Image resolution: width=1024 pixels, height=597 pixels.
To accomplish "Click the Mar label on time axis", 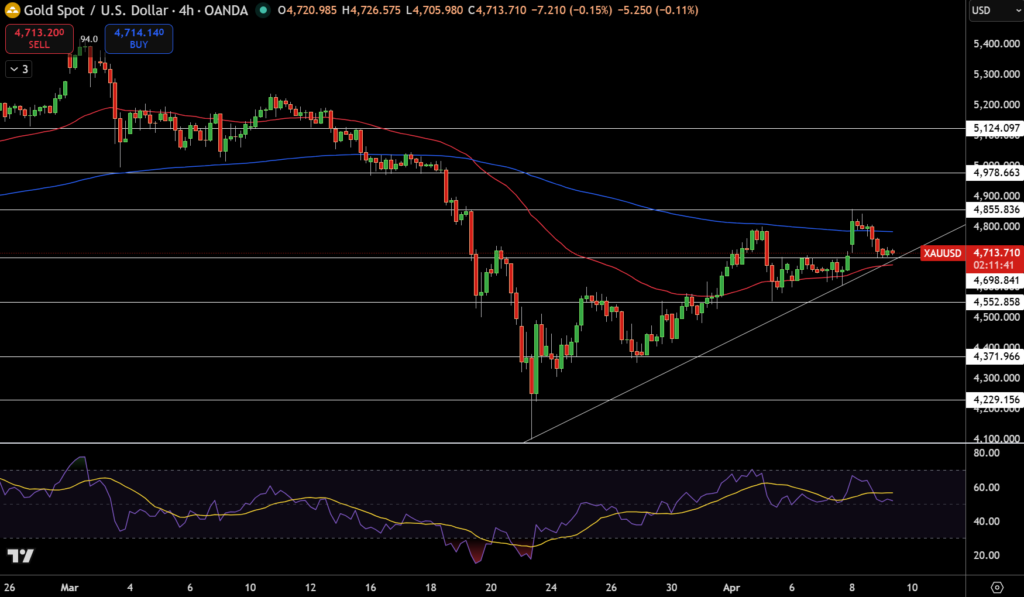I will (x=69, y=586).
